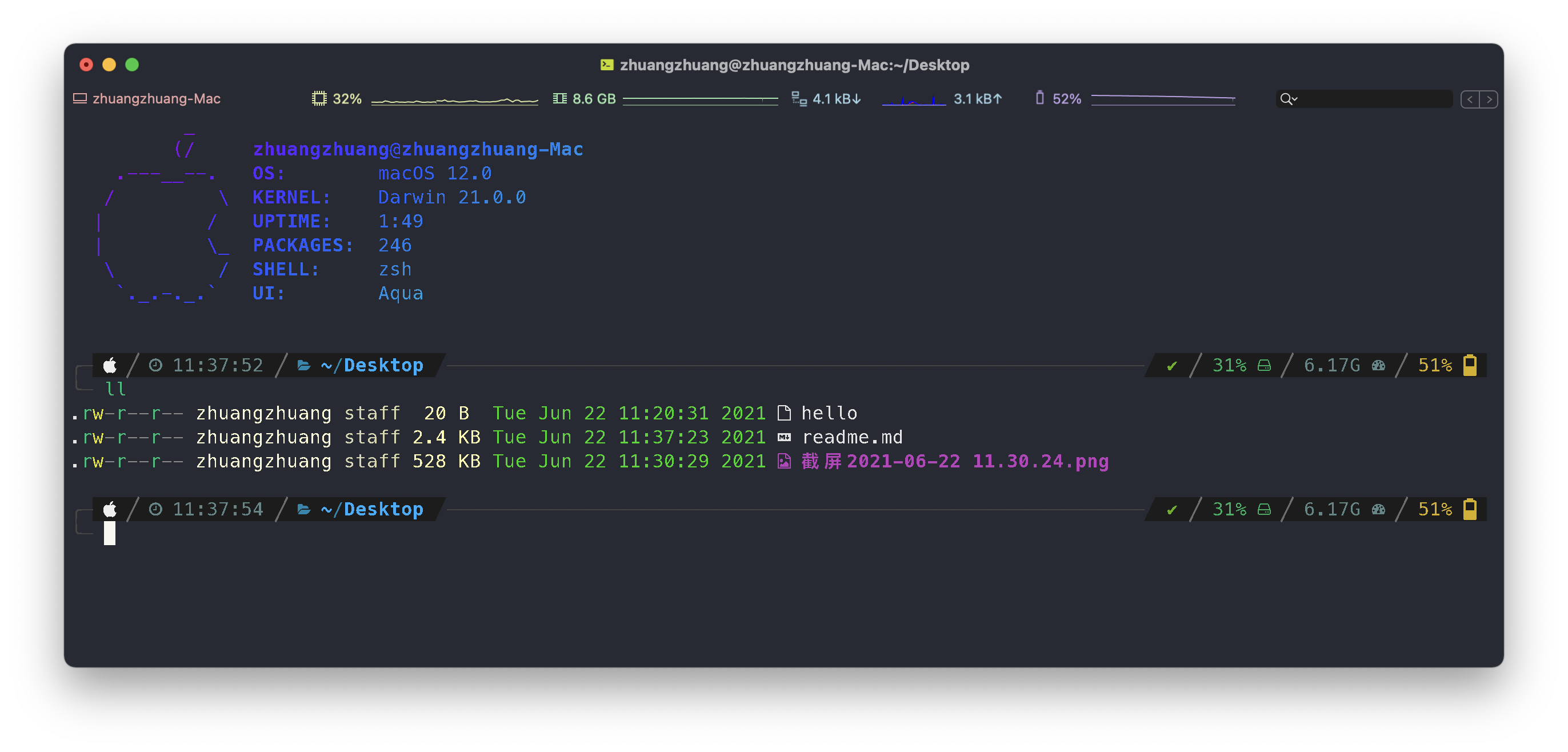This screenshot has height=752, width=1568.
Task: Click the clock icon beside 11:37:54
Action: tap(156, 509)
